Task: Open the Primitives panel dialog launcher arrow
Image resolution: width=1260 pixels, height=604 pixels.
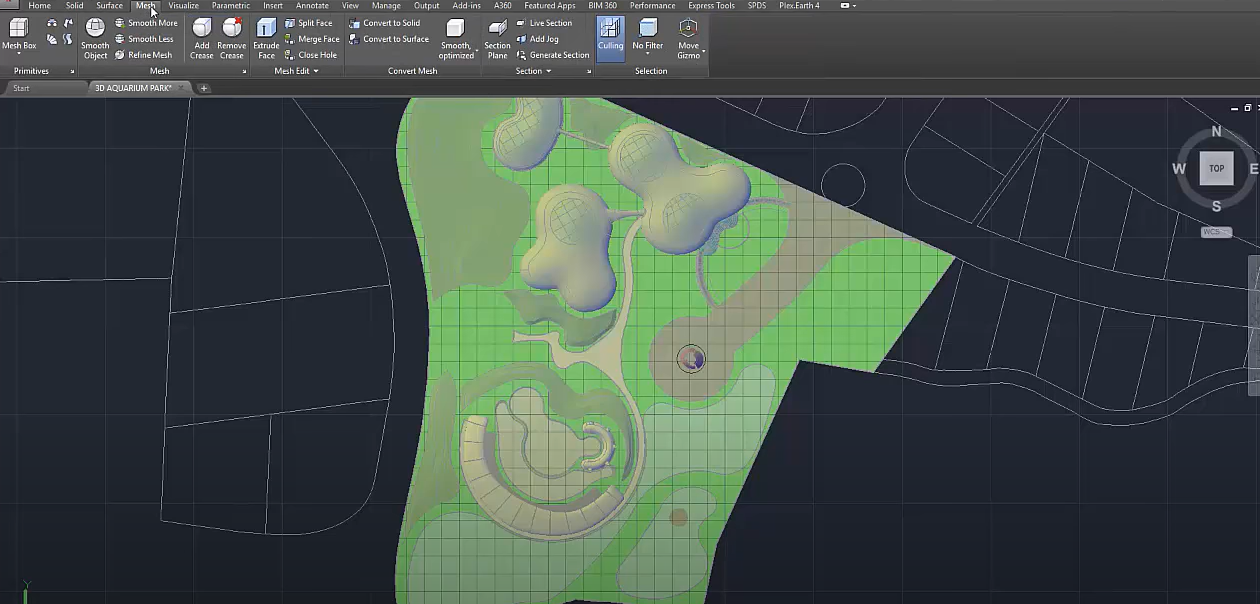Action: (x=72, y=71)
